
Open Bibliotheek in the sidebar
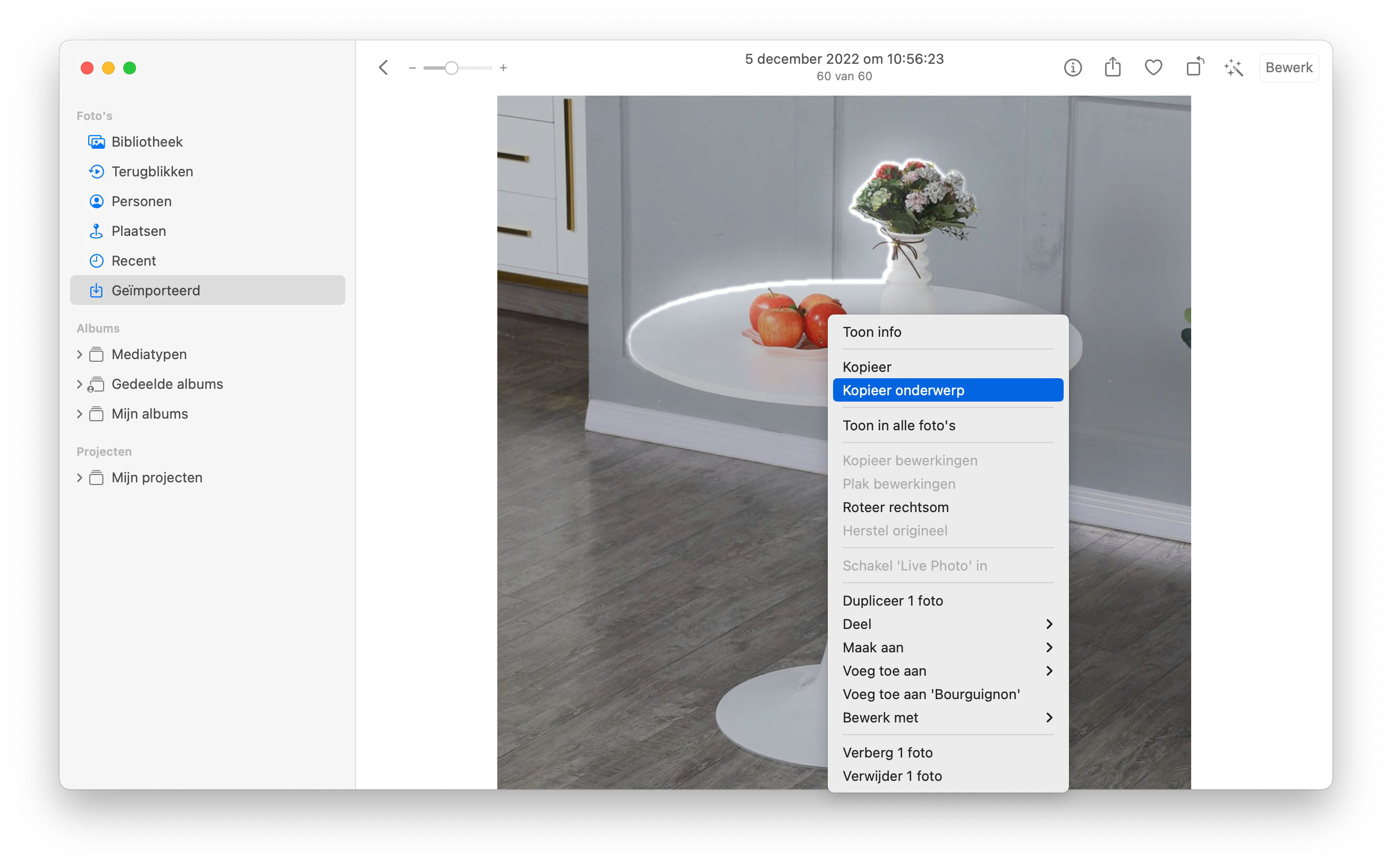207,142
